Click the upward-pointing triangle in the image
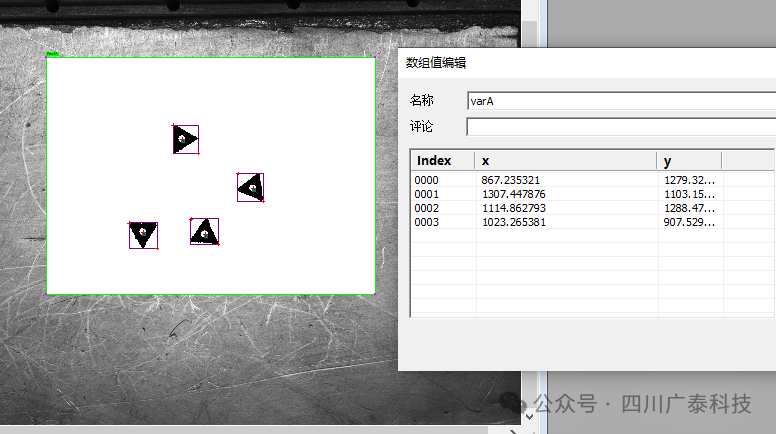 [x=204, y=232]
